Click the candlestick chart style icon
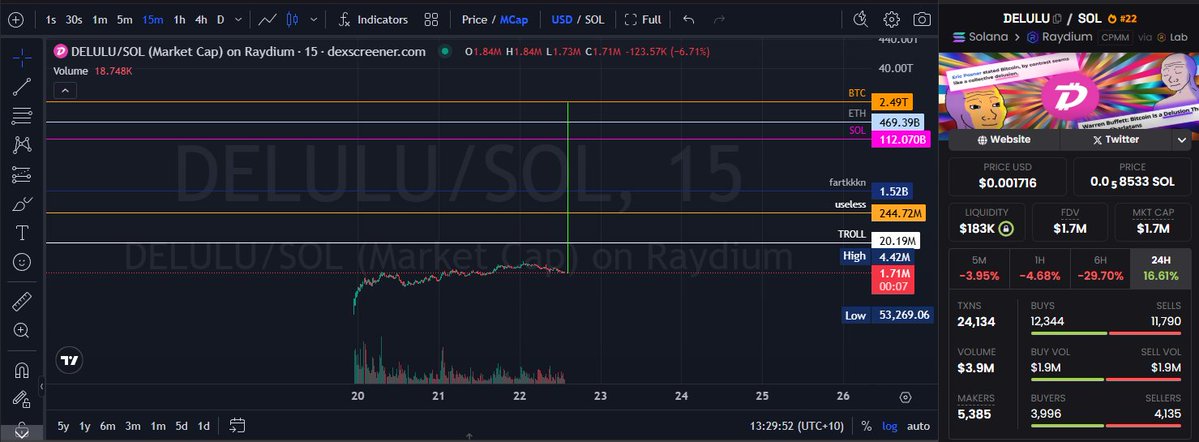Image resolution: width=1199 pixels, height=442 pixels. (292, 19)
